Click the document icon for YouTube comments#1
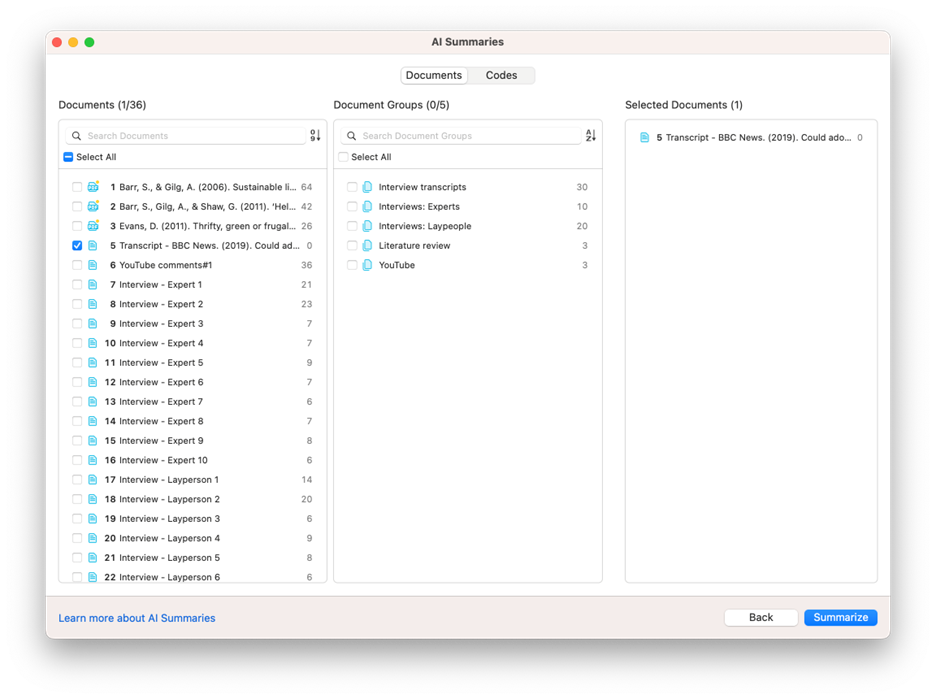Viewport: 936px width, 699px height. pyautogui.click(x=93, y=265)
